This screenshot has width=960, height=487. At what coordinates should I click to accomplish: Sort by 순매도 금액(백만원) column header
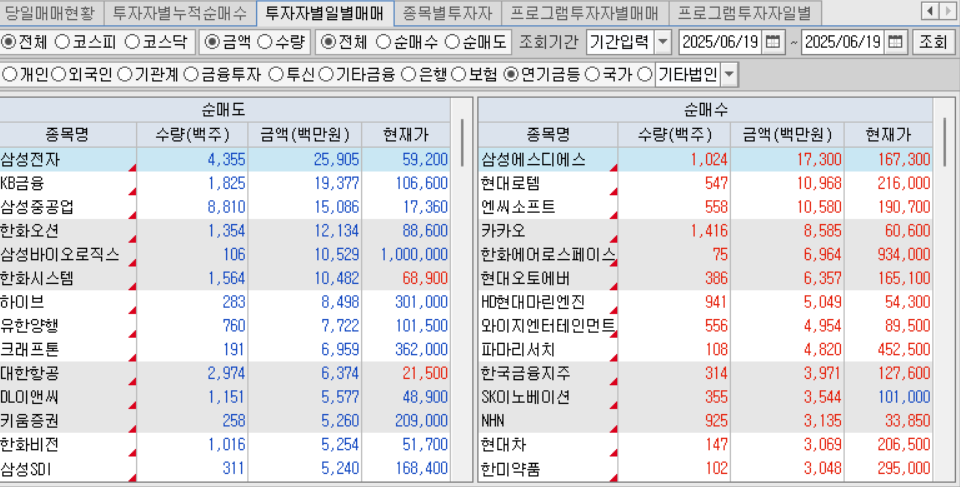pos(305,134)
